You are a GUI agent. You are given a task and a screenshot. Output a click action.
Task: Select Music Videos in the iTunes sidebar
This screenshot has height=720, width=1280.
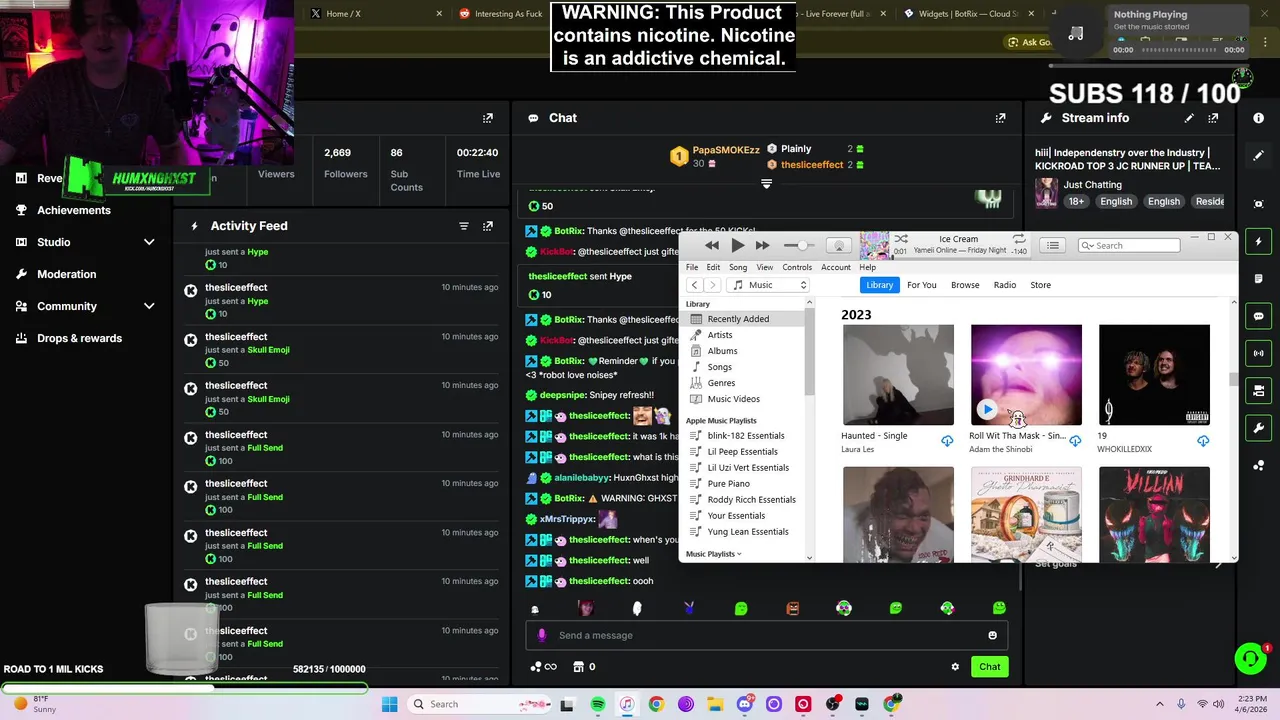[733, 399]
